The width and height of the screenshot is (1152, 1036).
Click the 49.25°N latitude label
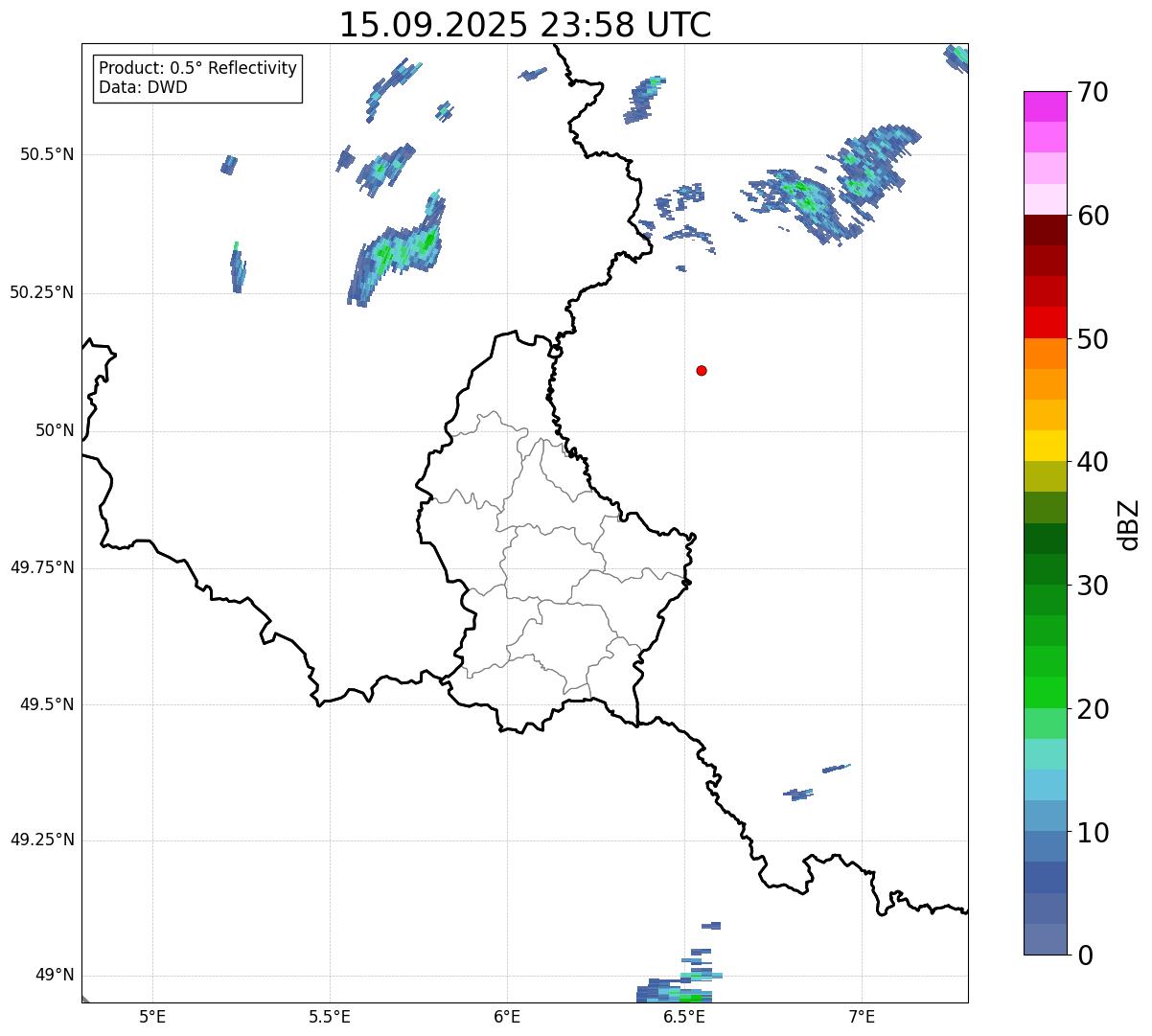42,840
